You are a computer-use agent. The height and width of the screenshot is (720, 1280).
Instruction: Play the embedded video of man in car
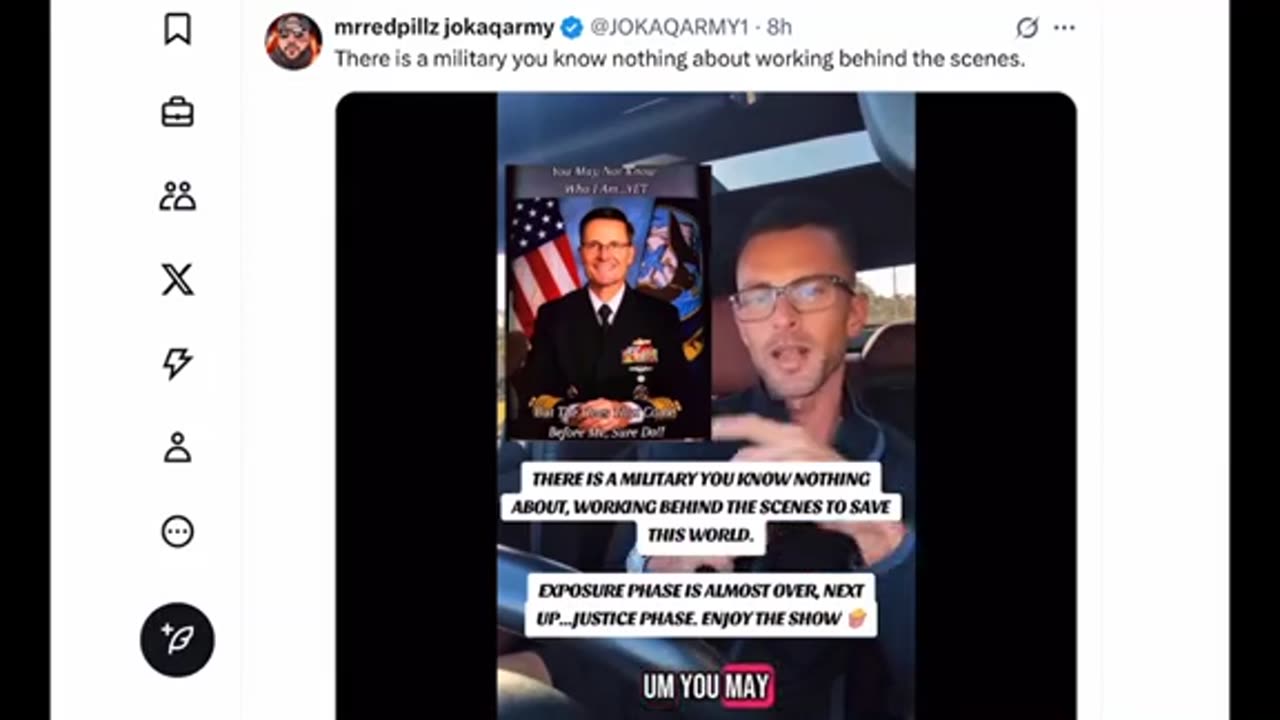click(706, 406)
